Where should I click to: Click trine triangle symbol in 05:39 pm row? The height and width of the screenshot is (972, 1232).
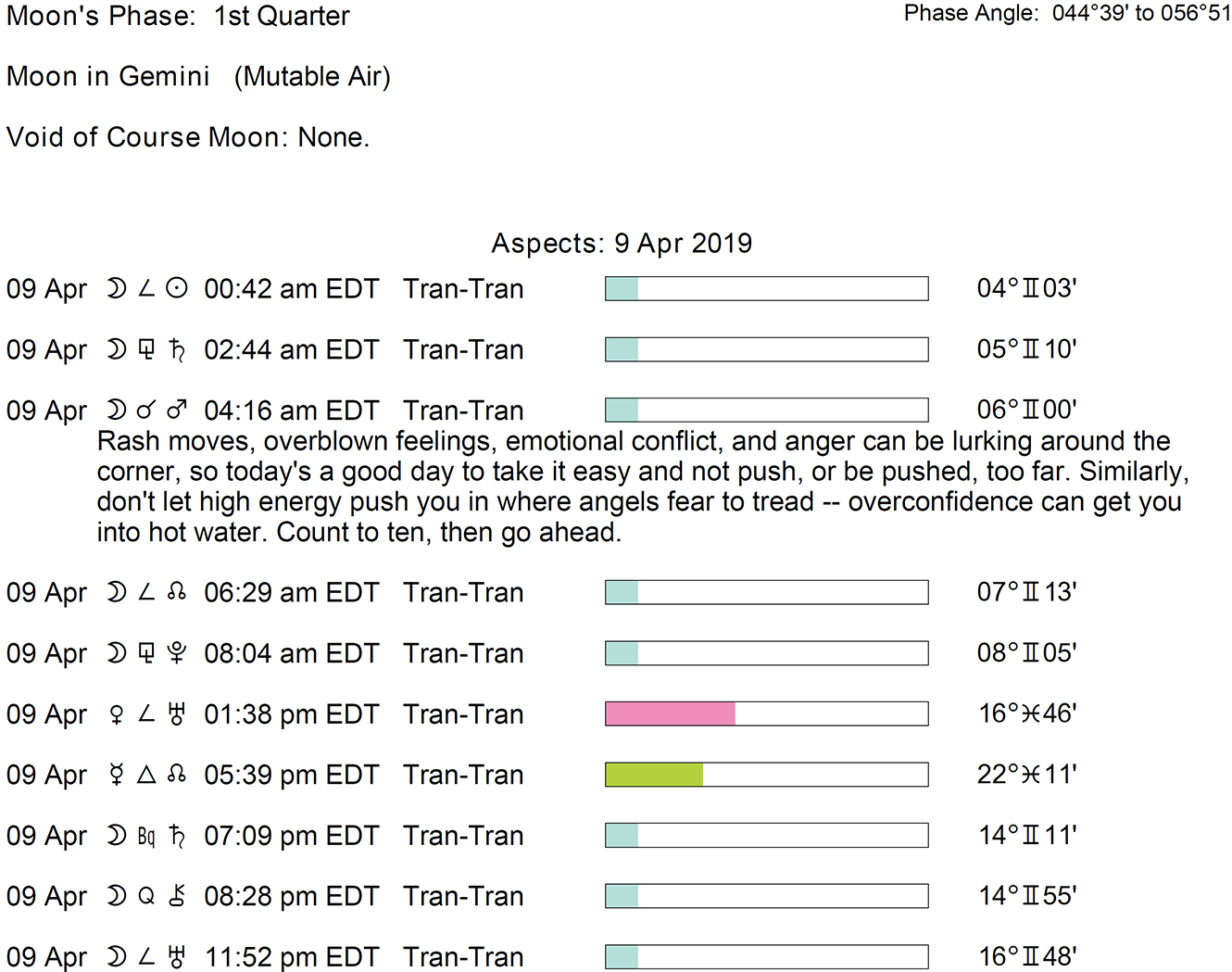(x=146, y=775)
